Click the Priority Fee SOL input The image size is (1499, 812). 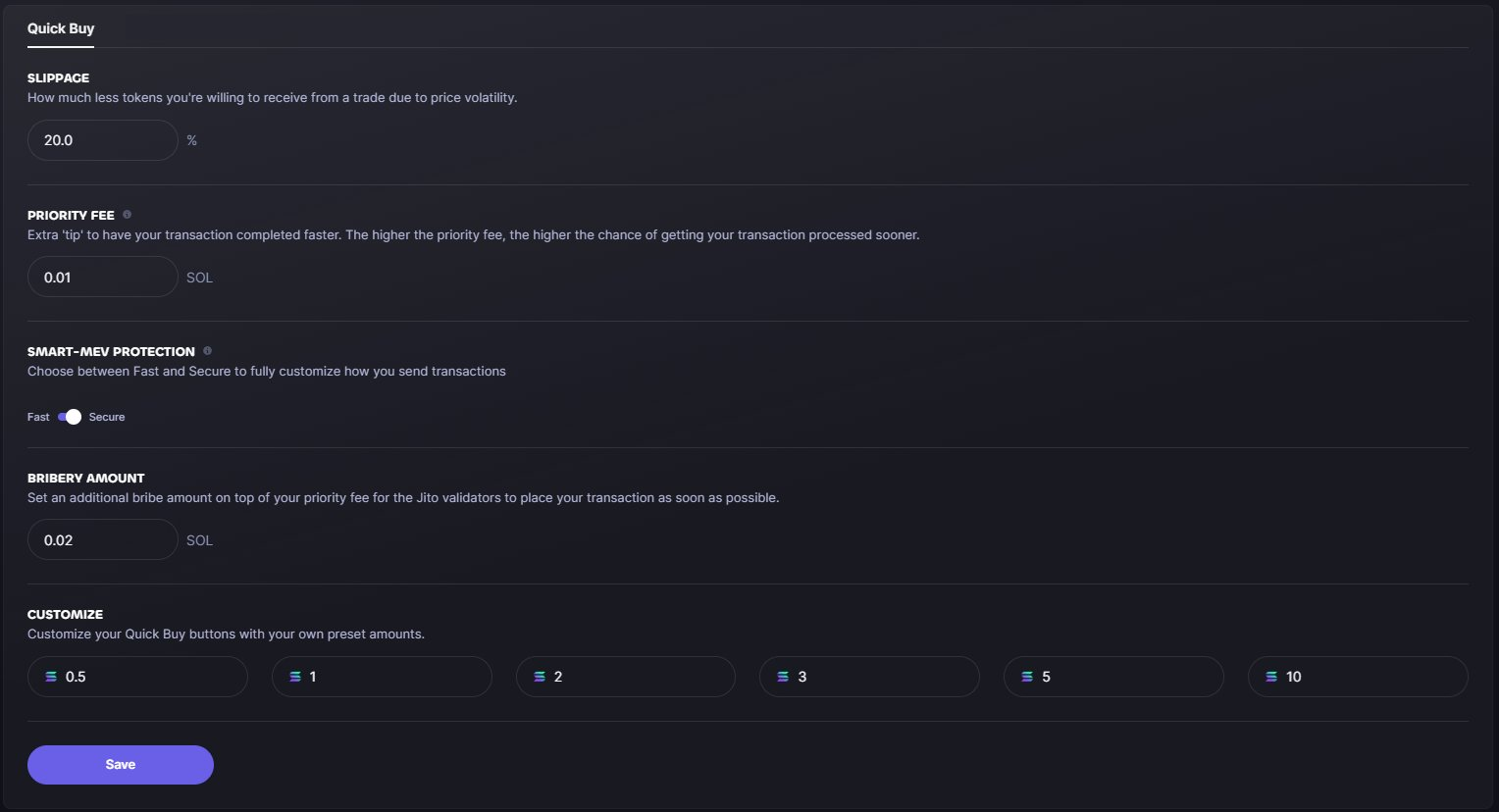pos(103,278)
